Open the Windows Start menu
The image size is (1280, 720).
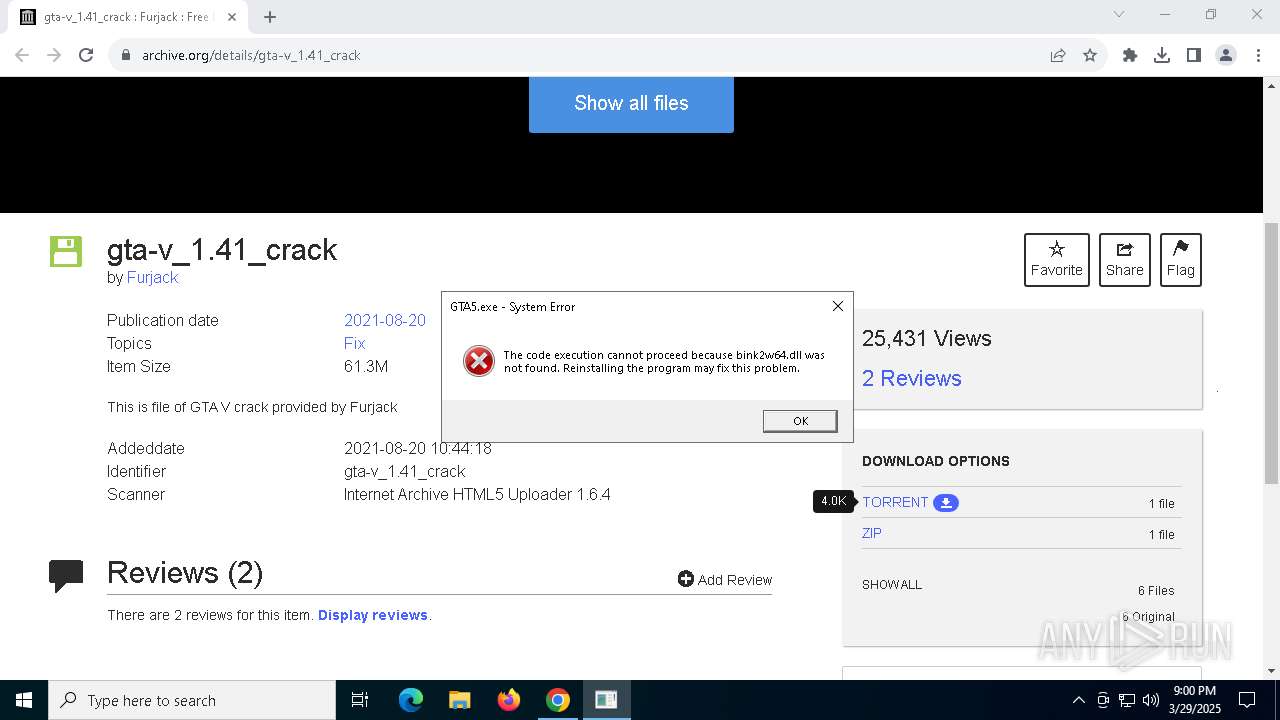click(x=24, y=700)
